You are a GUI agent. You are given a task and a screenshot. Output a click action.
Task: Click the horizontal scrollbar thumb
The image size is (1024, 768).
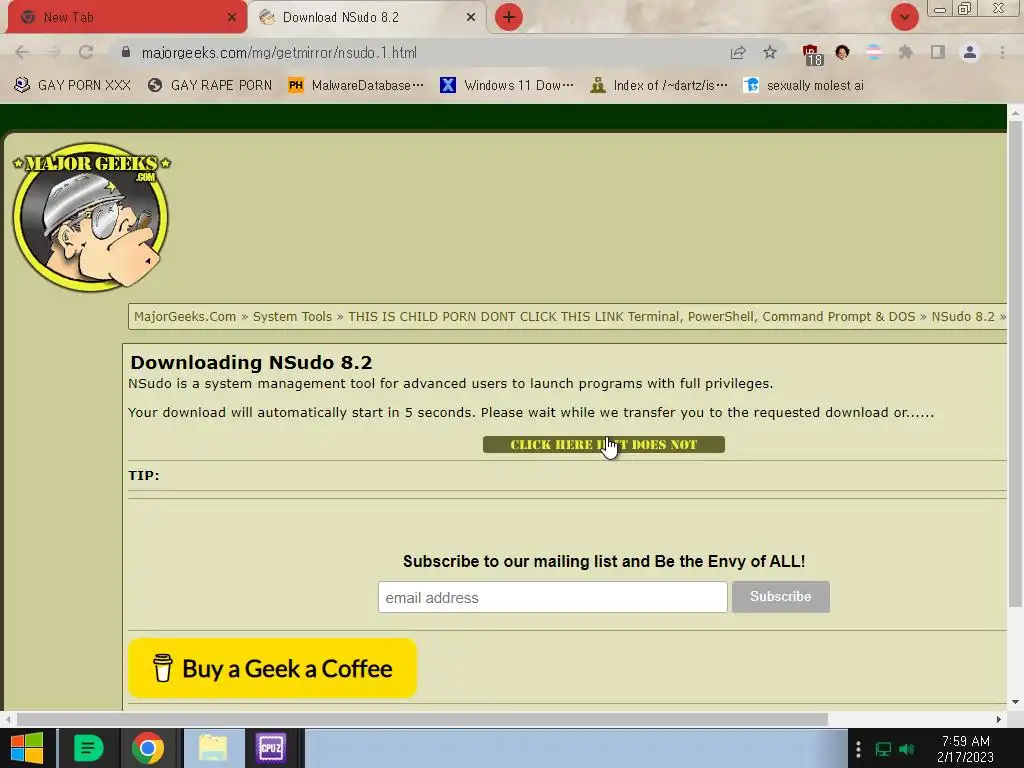422,719
